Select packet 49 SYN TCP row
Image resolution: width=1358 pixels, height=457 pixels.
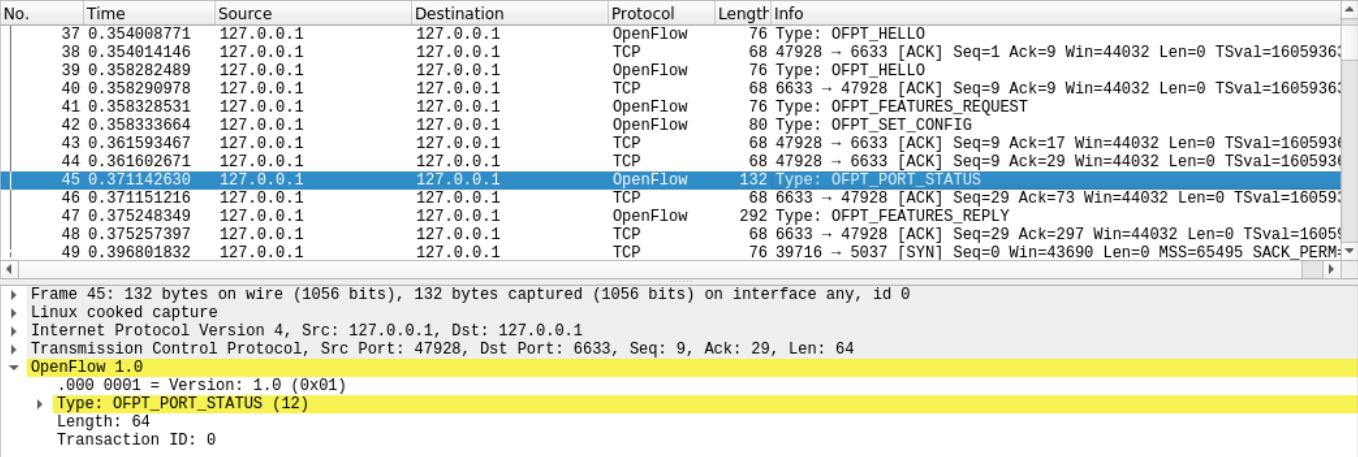pos(600,252)
